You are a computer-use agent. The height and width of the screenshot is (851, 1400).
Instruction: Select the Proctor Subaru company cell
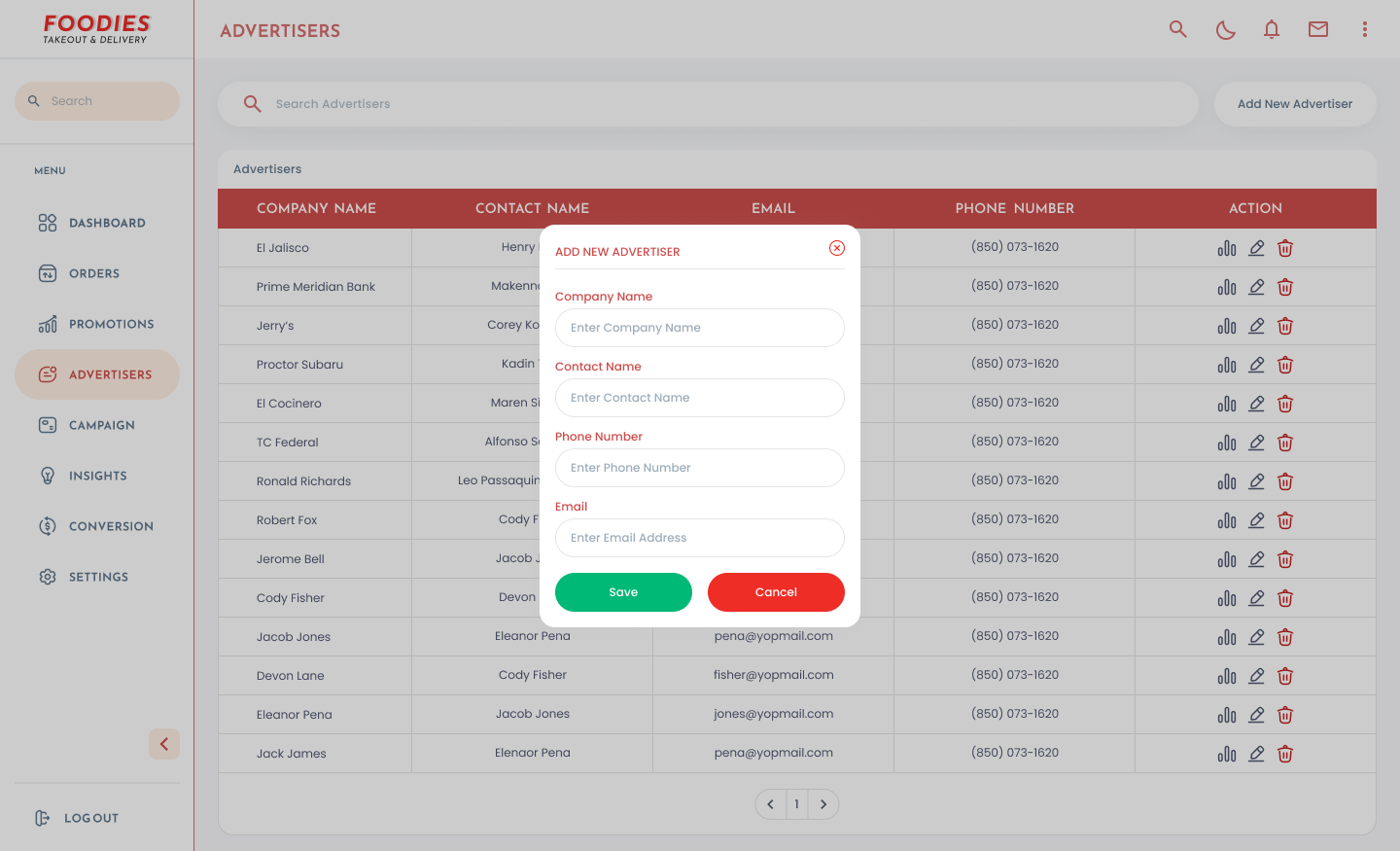(x=315, y=365)
